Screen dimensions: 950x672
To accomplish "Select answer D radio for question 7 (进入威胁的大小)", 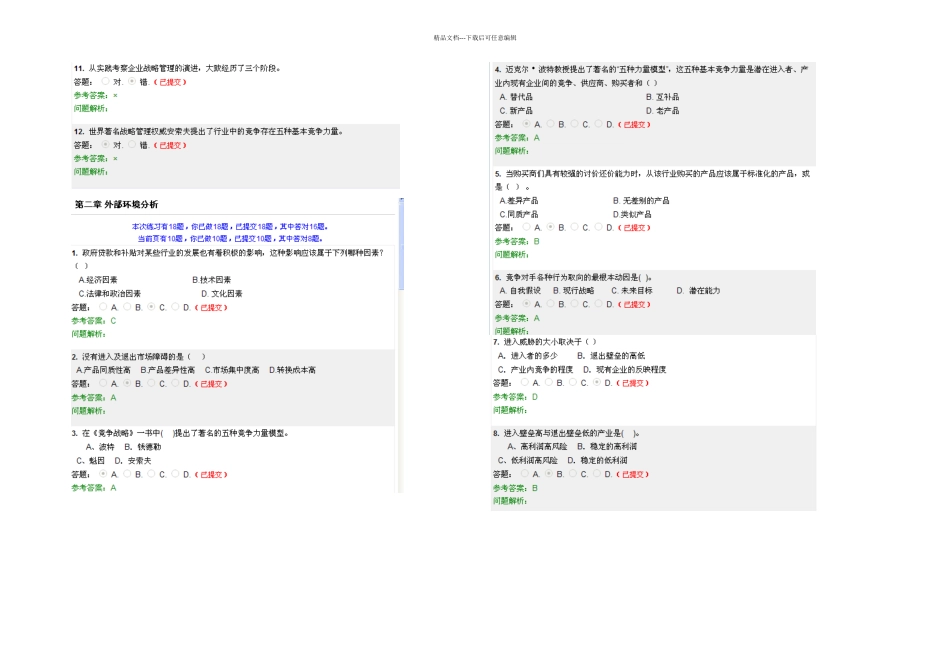I will click(596, 382).
